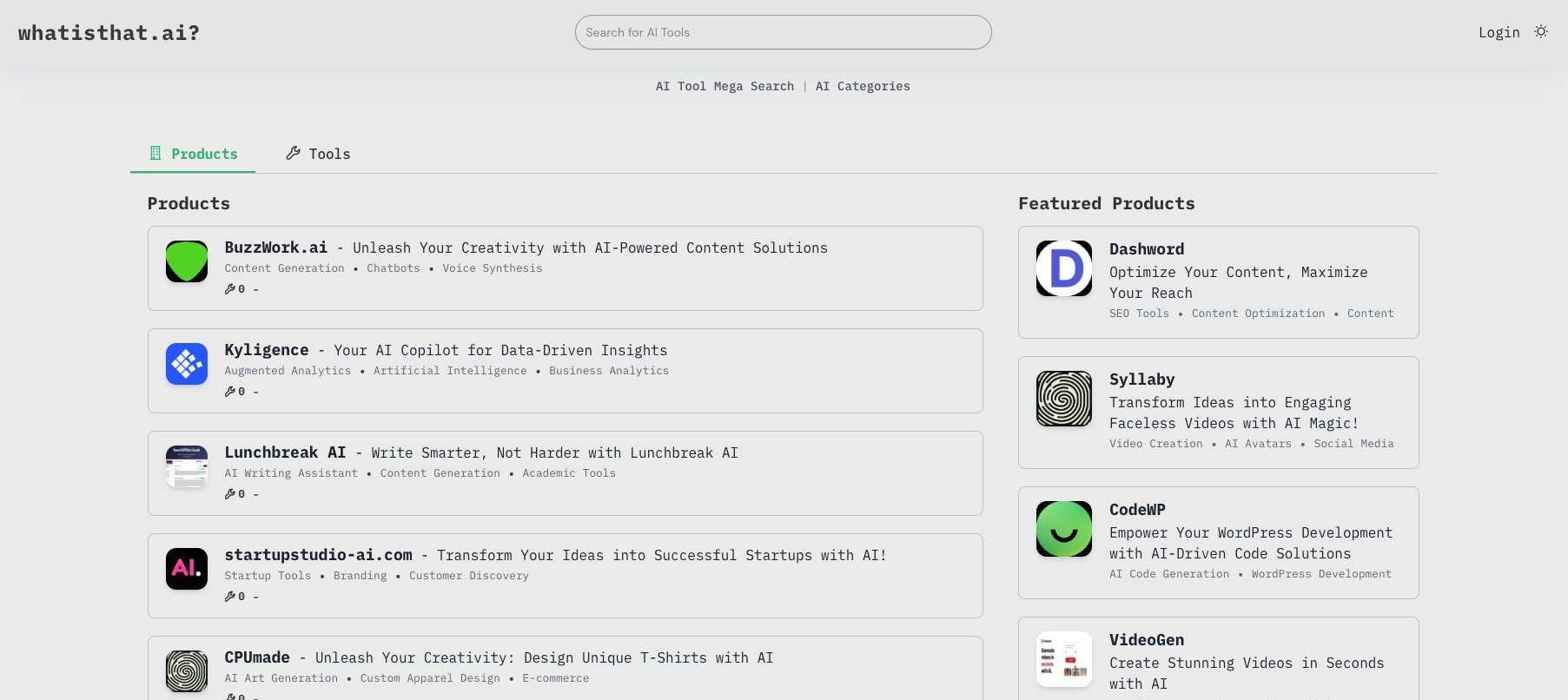Click the Chatbots tag under BuzzWork.ai
The width and height of the screenshot is (1568, 700).
click(x=393, y=268)
